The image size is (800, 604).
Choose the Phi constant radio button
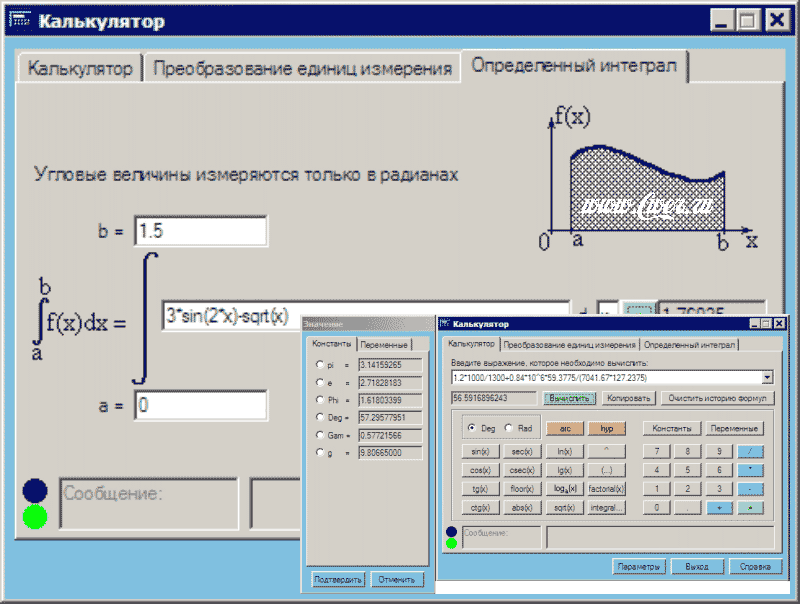point(320,399)
